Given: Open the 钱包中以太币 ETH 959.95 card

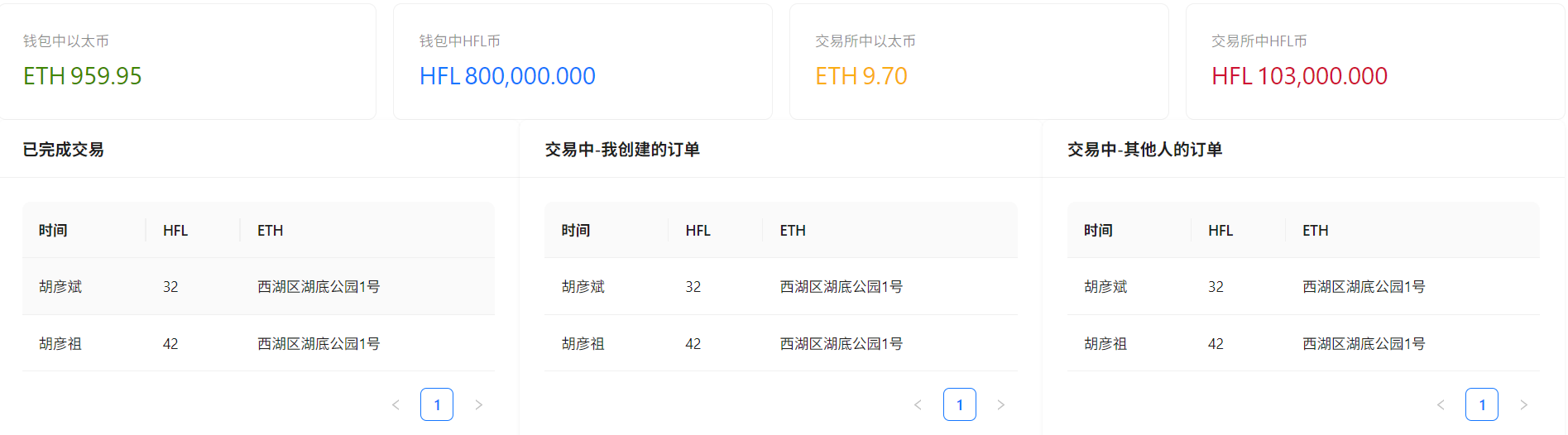Looking at the screenshot, I should click(x=188, y=62).
